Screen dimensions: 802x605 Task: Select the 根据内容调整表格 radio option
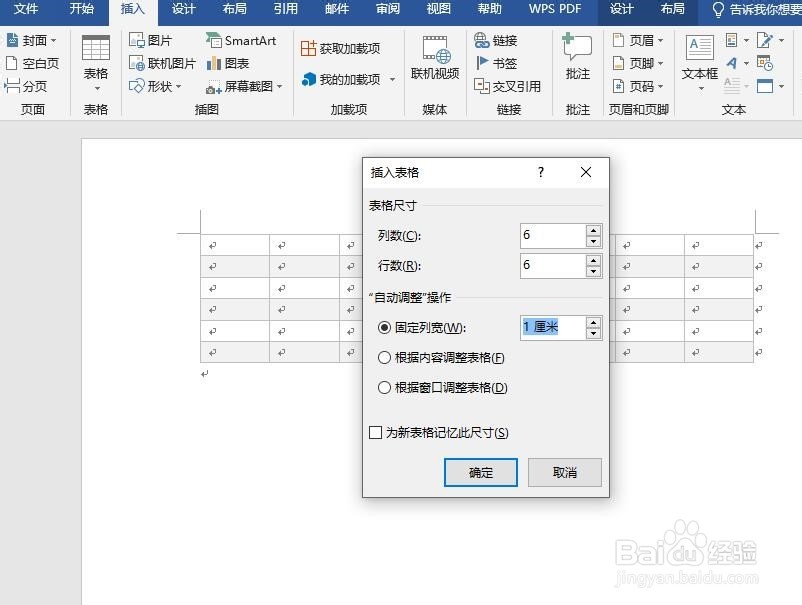[x=384, y=357]
